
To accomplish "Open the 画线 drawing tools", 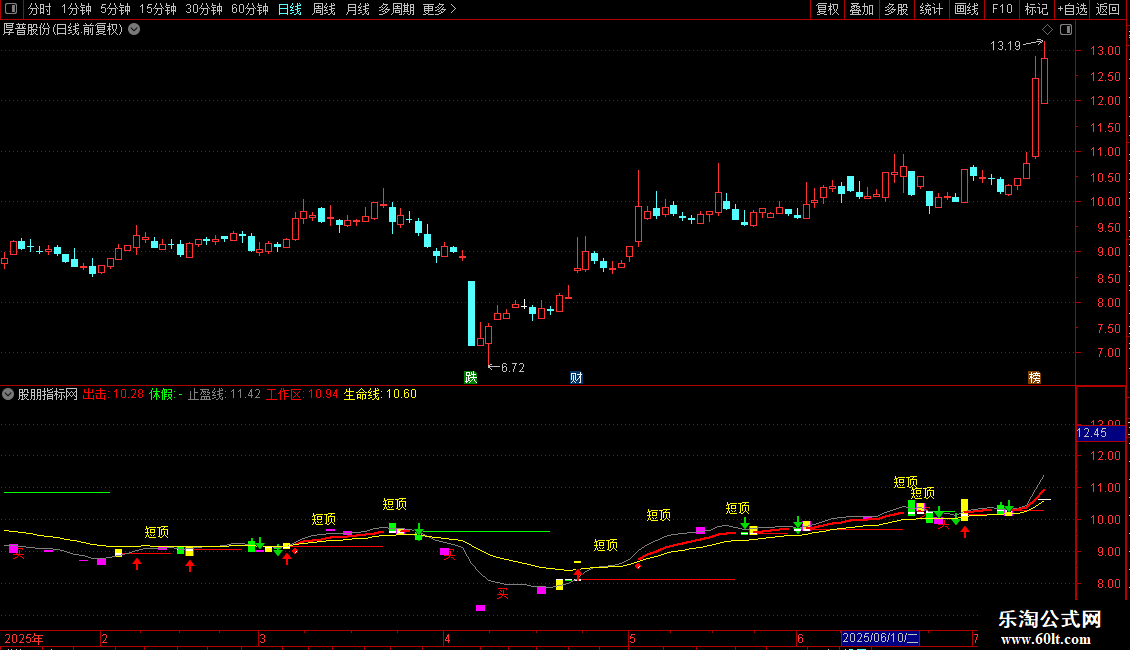I will pos(966,9).
